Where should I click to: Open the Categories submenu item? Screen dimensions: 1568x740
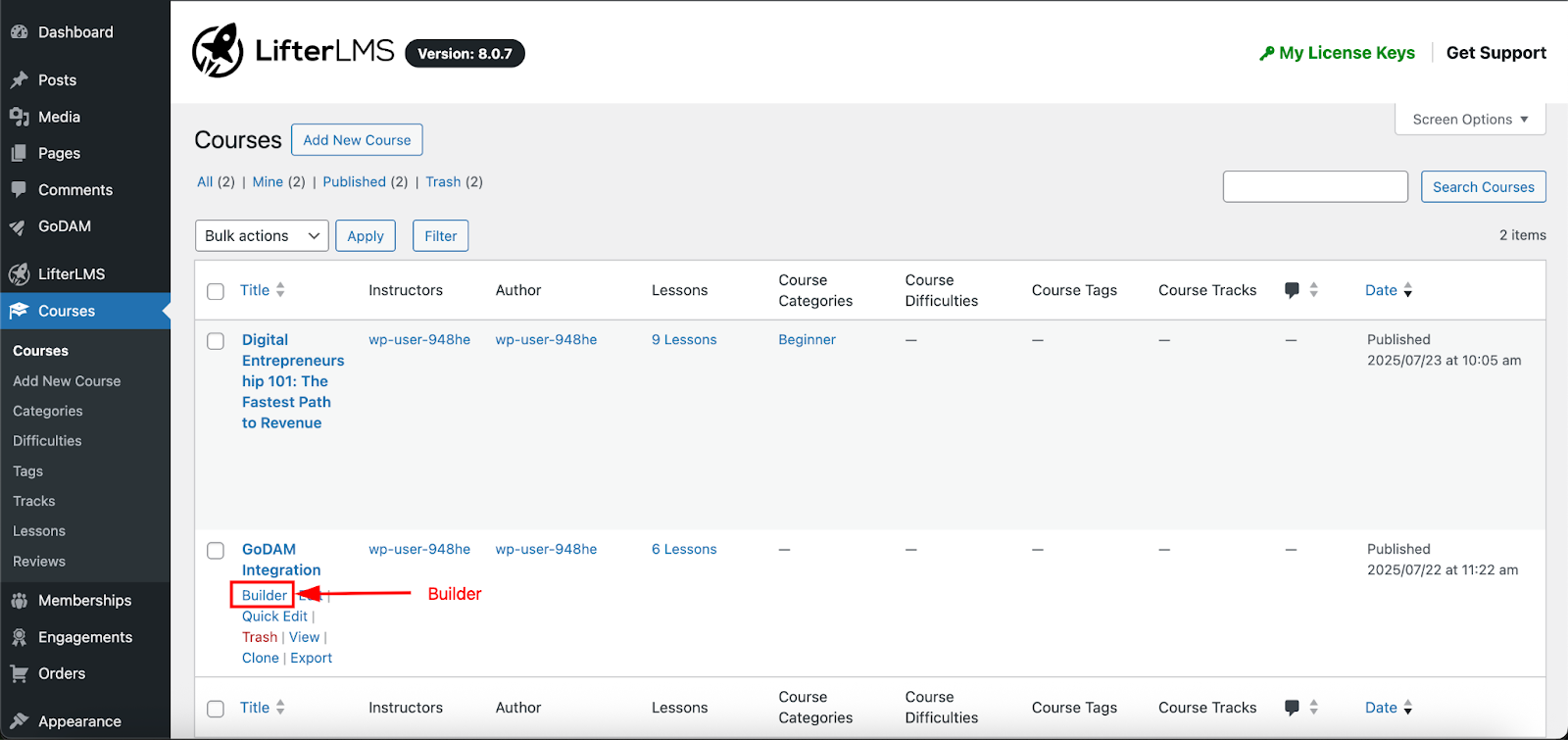tap(48, 412)
